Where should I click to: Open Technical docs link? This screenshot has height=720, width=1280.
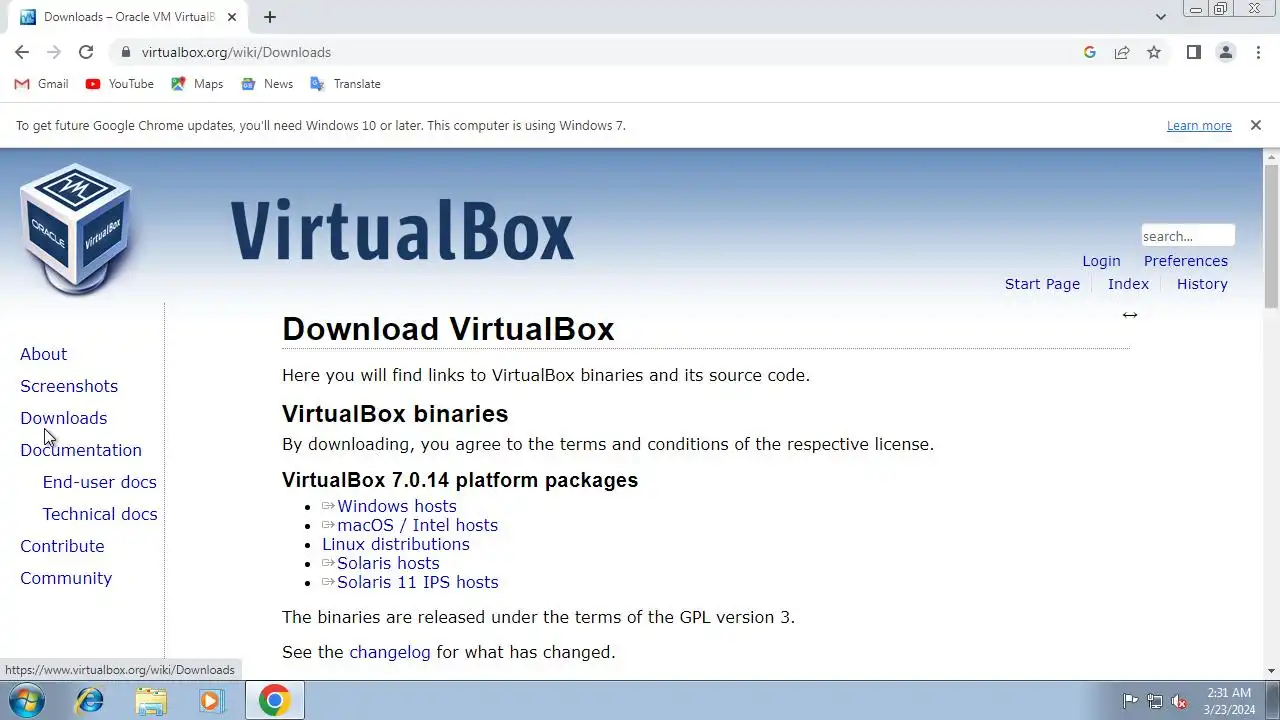click(x=100, y=514)
